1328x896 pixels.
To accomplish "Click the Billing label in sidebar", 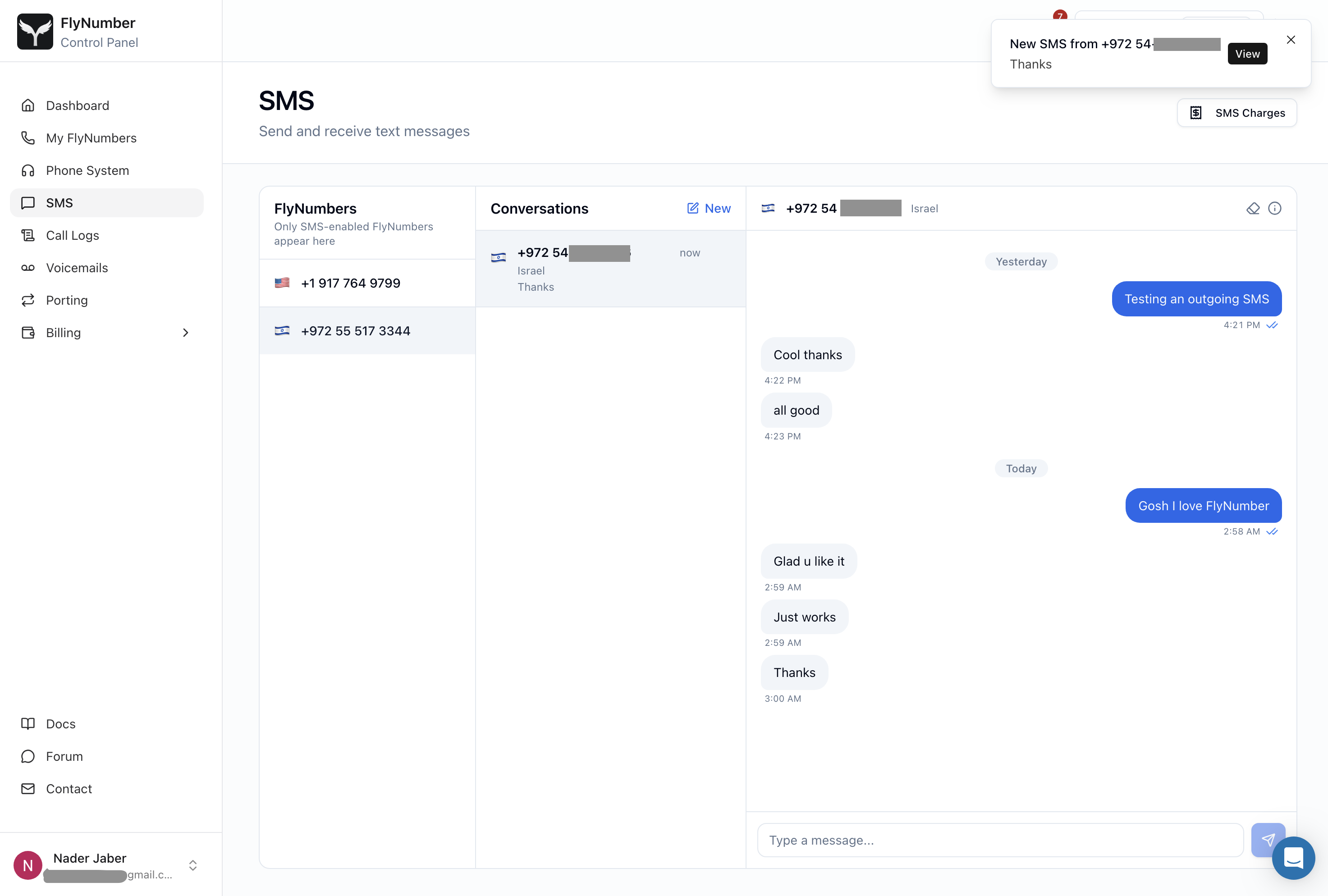I will (64, 333).
